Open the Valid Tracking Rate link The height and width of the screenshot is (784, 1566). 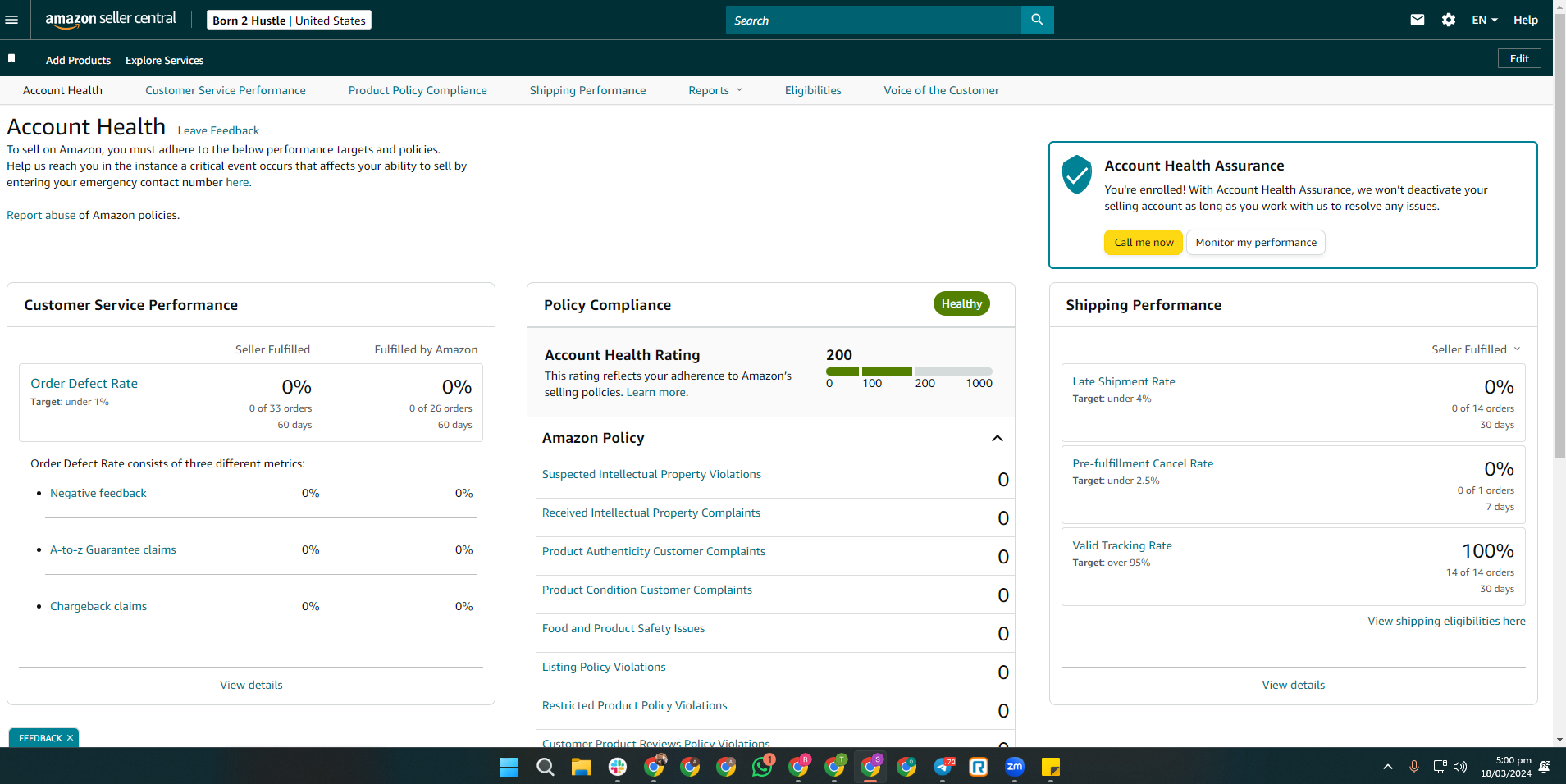coord(1122,545)
